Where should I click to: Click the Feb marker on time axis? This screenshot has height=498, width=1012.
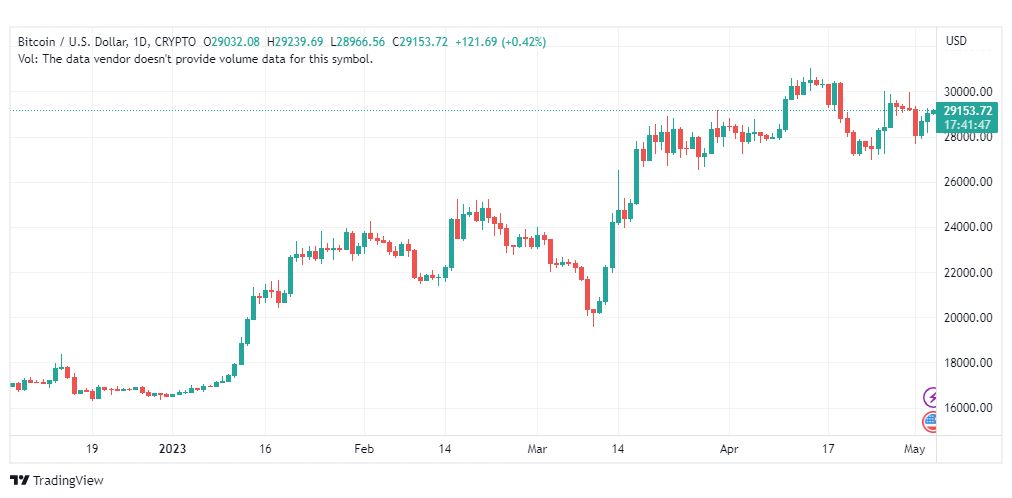point(365,449)
